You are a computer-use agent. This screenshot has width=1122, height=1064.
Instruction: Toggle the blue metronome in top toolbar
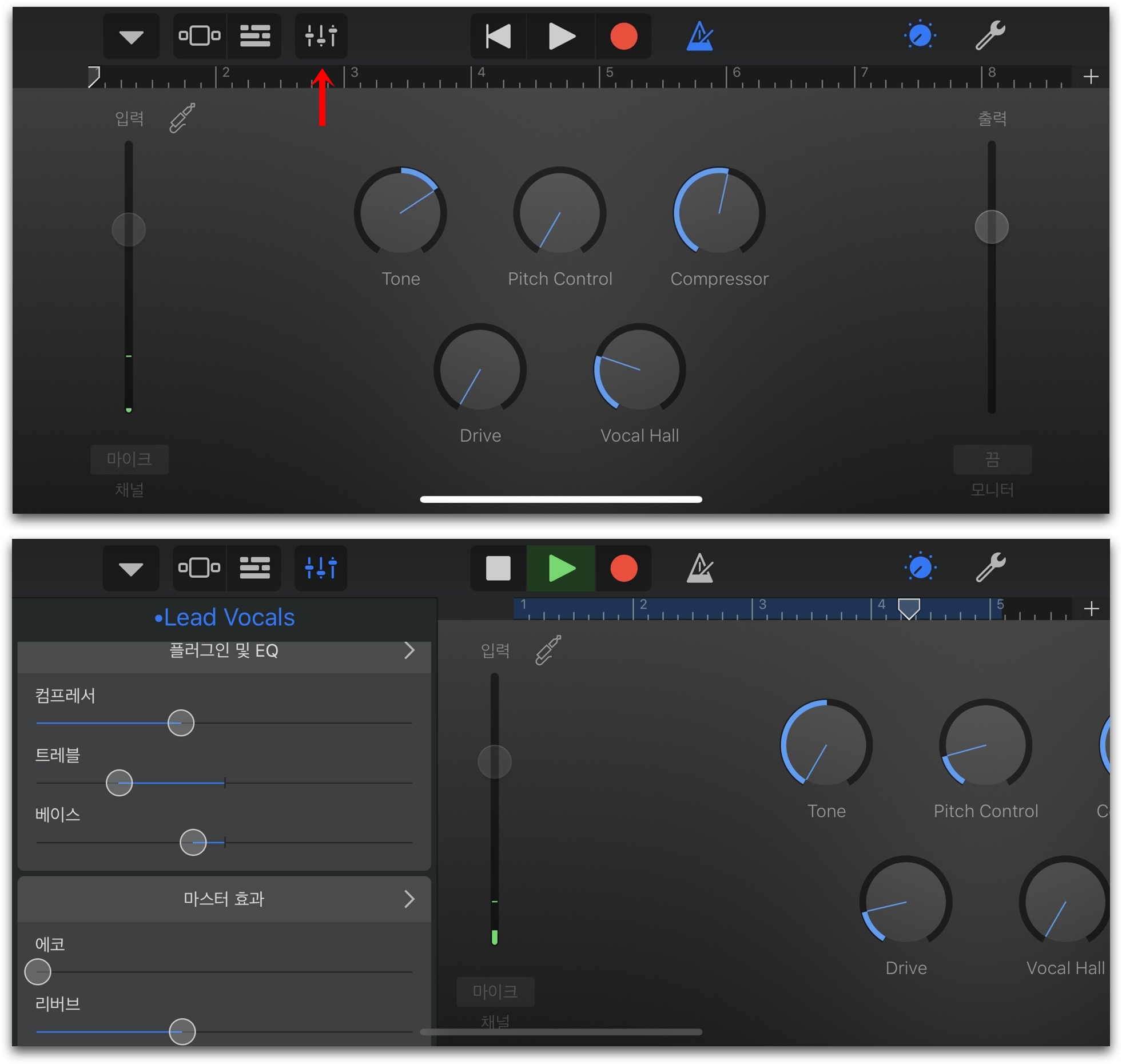tap(699, 36)
